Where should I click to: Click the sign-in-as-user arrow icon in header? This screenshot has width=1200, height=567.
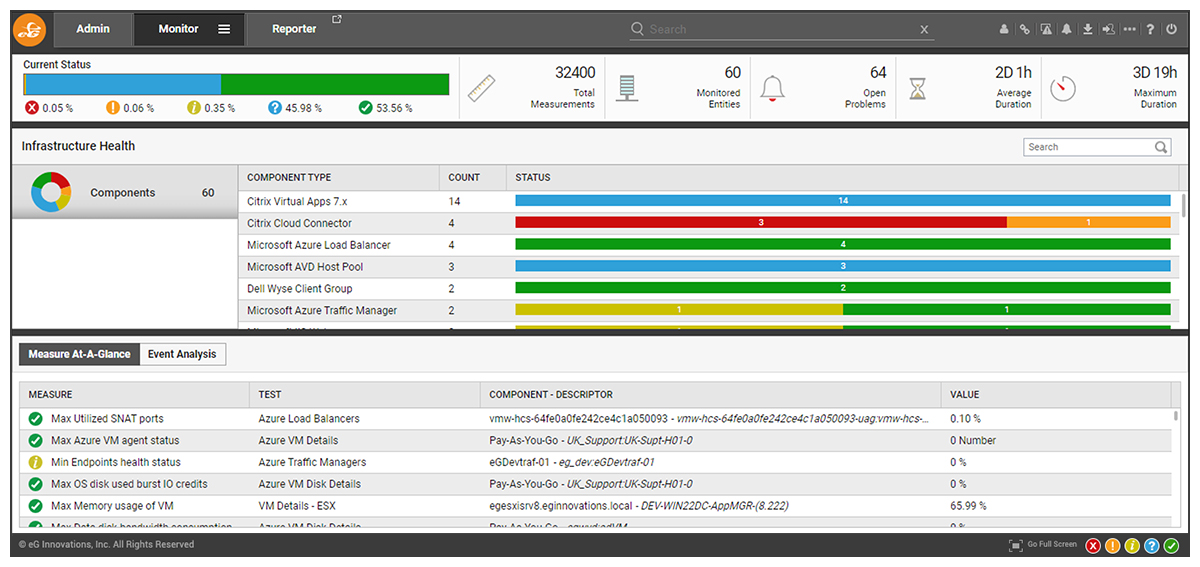1108,30
